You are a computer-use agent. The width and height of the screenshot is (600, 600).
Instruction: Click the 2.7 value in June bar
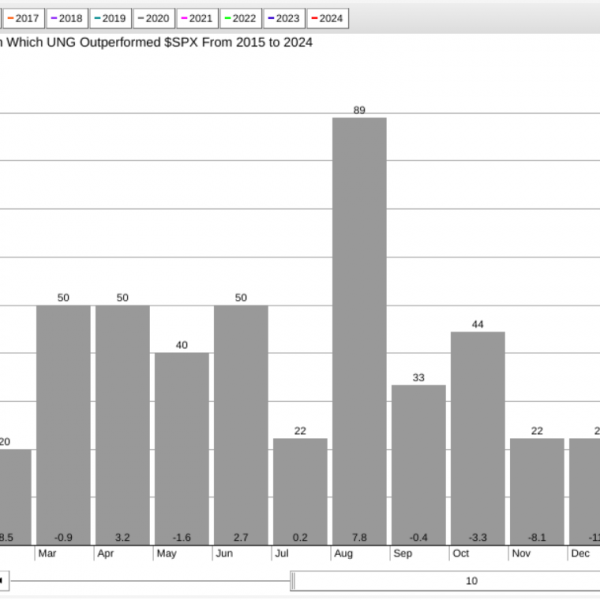(x=241, y=538)
